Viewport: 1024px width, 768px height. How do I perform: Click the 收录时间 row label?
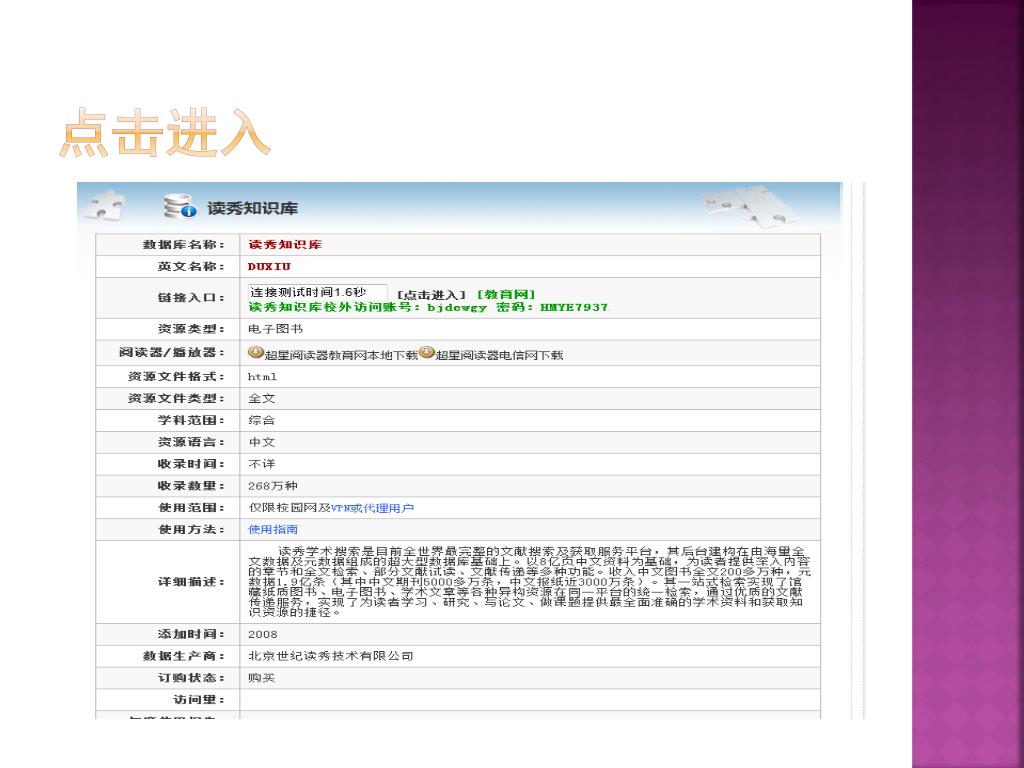point(191,464)
